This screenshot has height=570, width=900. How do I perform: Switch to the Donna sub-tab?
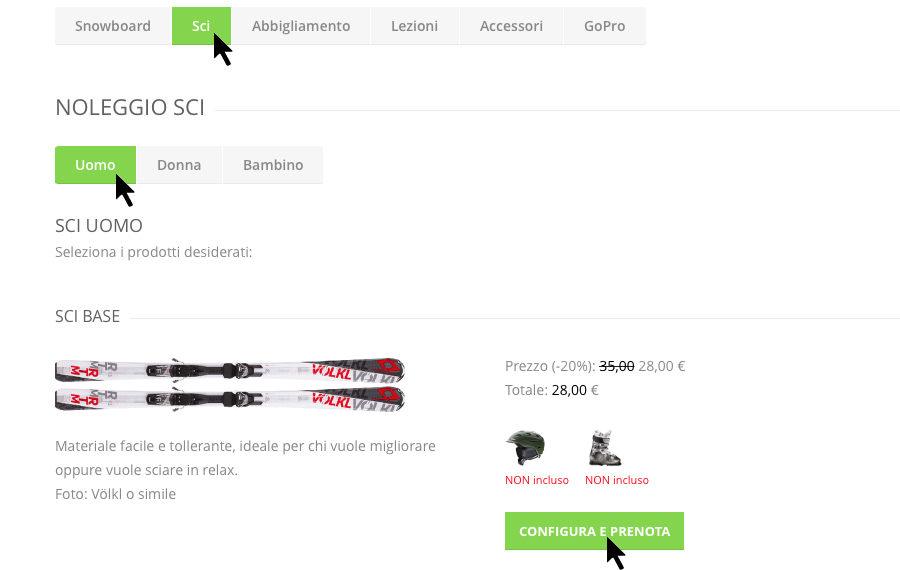tap(179, 165)
